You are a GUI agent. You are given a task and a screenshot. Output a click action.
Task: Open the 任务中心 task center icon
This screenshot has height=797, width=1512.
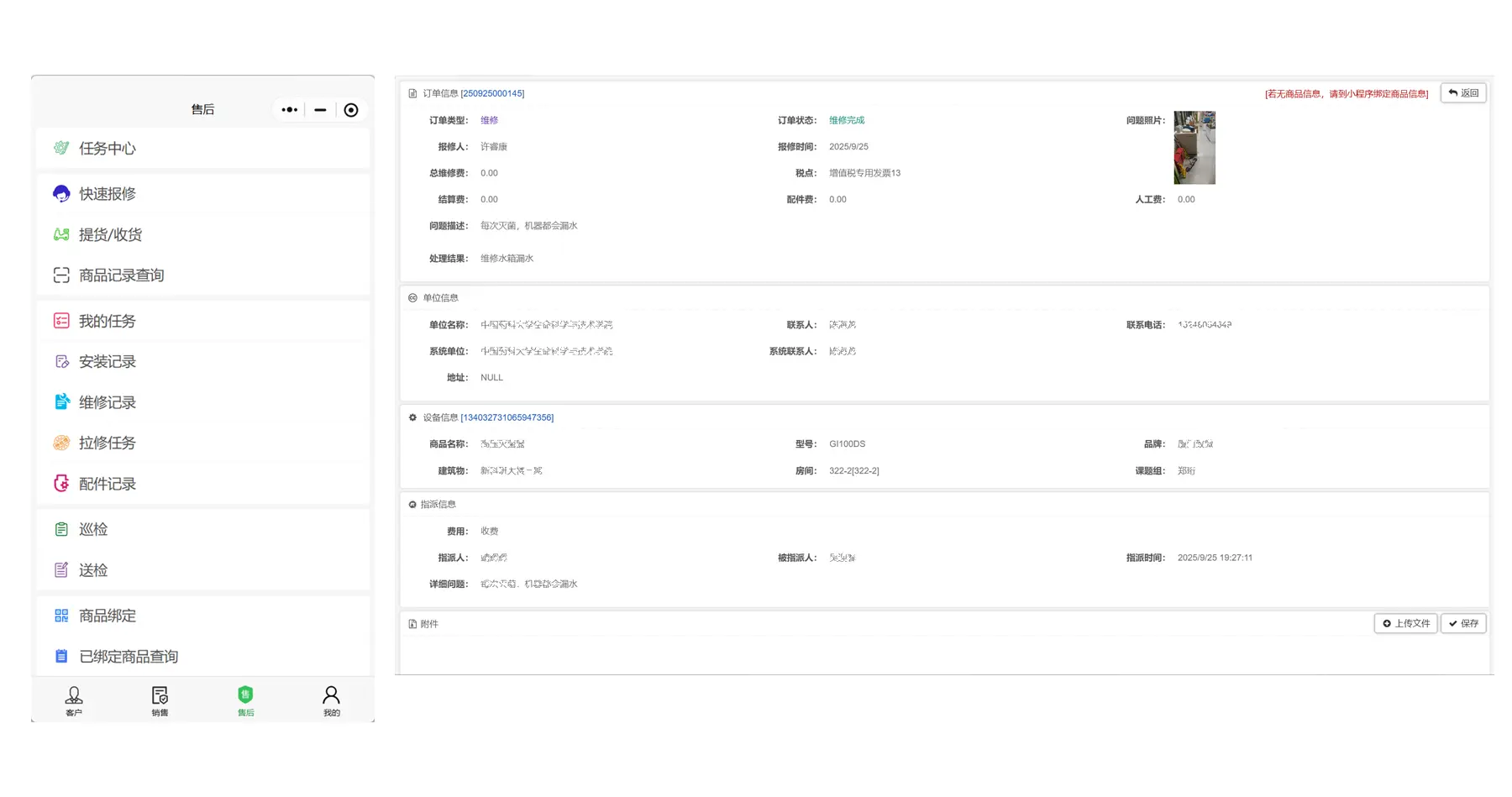click(x=61, y=149)
